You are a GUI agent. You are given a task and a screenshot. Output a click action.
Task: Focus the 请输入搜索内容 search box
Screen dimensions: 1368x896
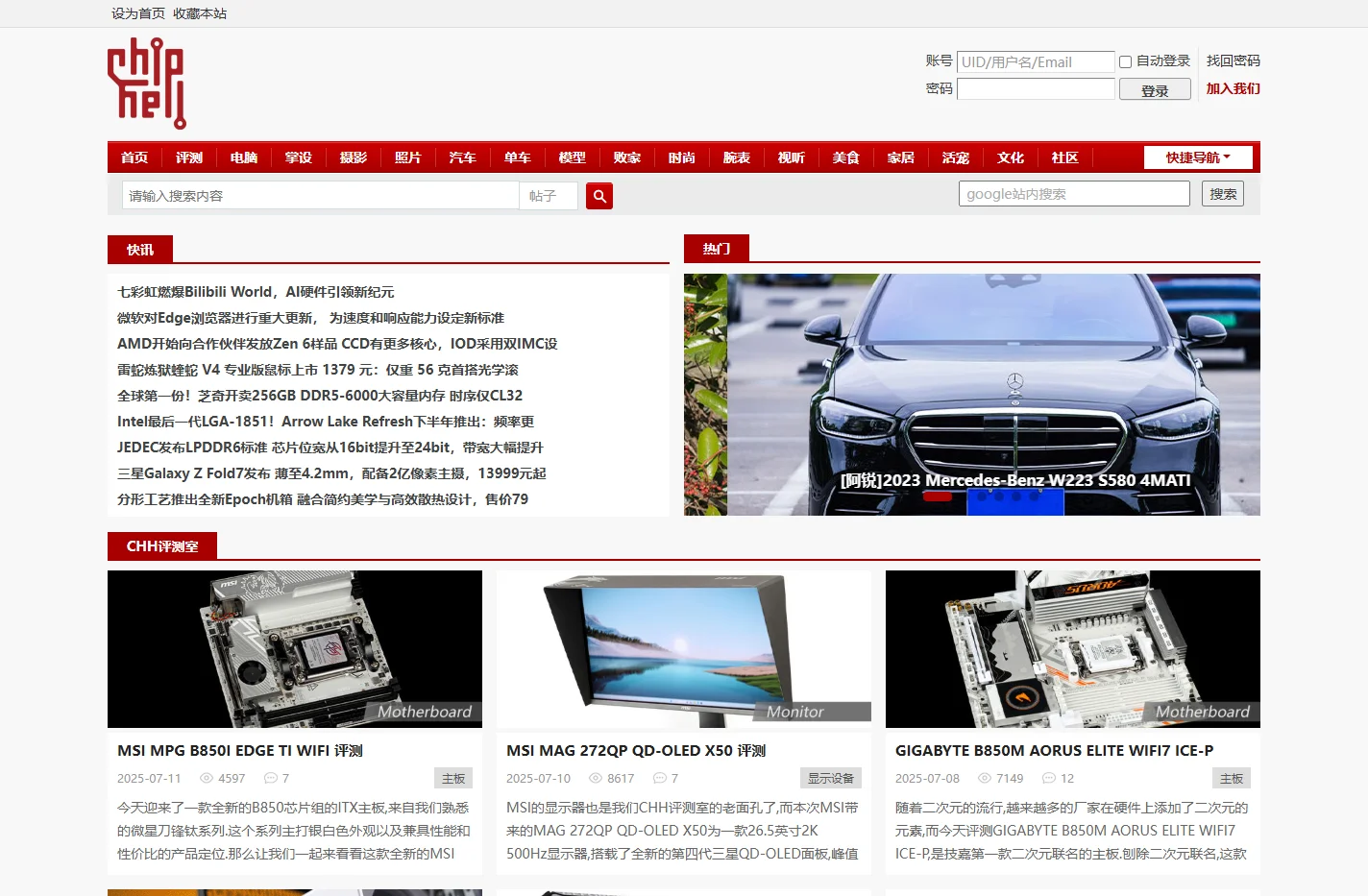pyautogui.click(x=321, y=196)
